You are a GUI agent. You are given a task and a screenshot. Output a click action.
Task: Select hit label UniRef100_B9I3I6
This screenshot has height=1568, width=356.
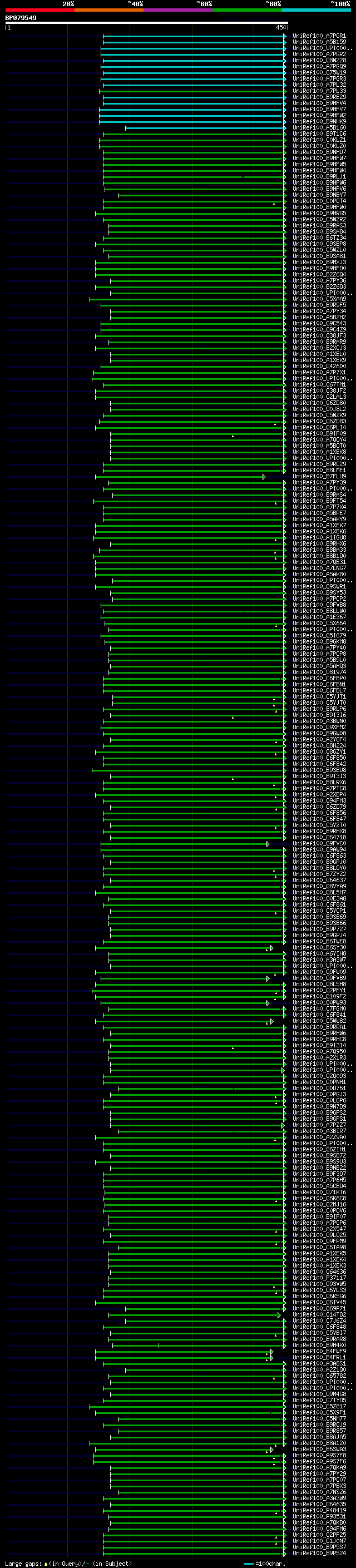tap(319, 715)
